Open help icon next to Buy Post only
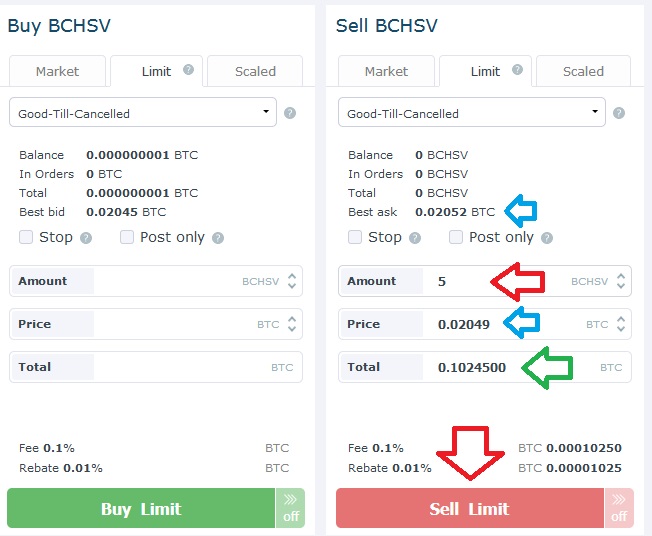Image resolution: width=652 pixels, height=536 pixels. (x=218, y=238)
